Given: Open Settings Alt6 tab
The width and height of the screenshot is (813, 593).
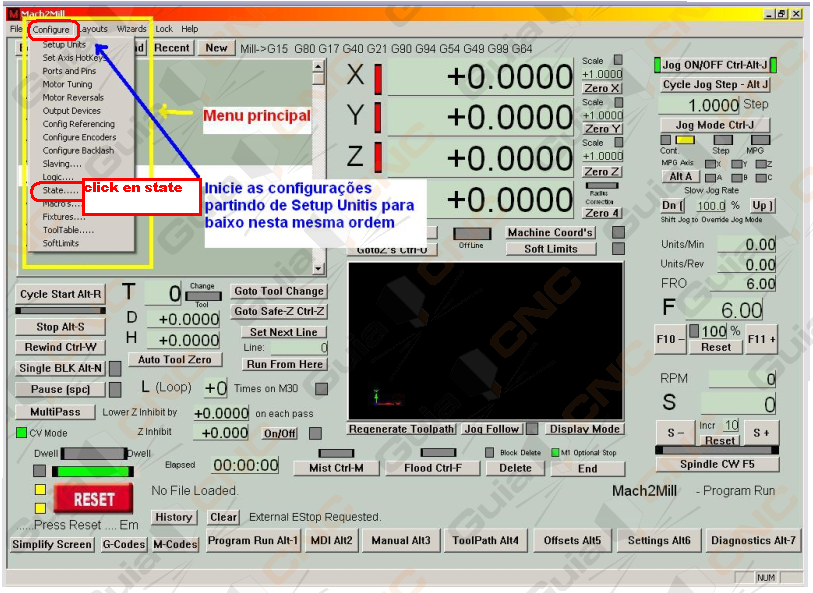Looking at the screenshot, I should (x=659, y=540).
